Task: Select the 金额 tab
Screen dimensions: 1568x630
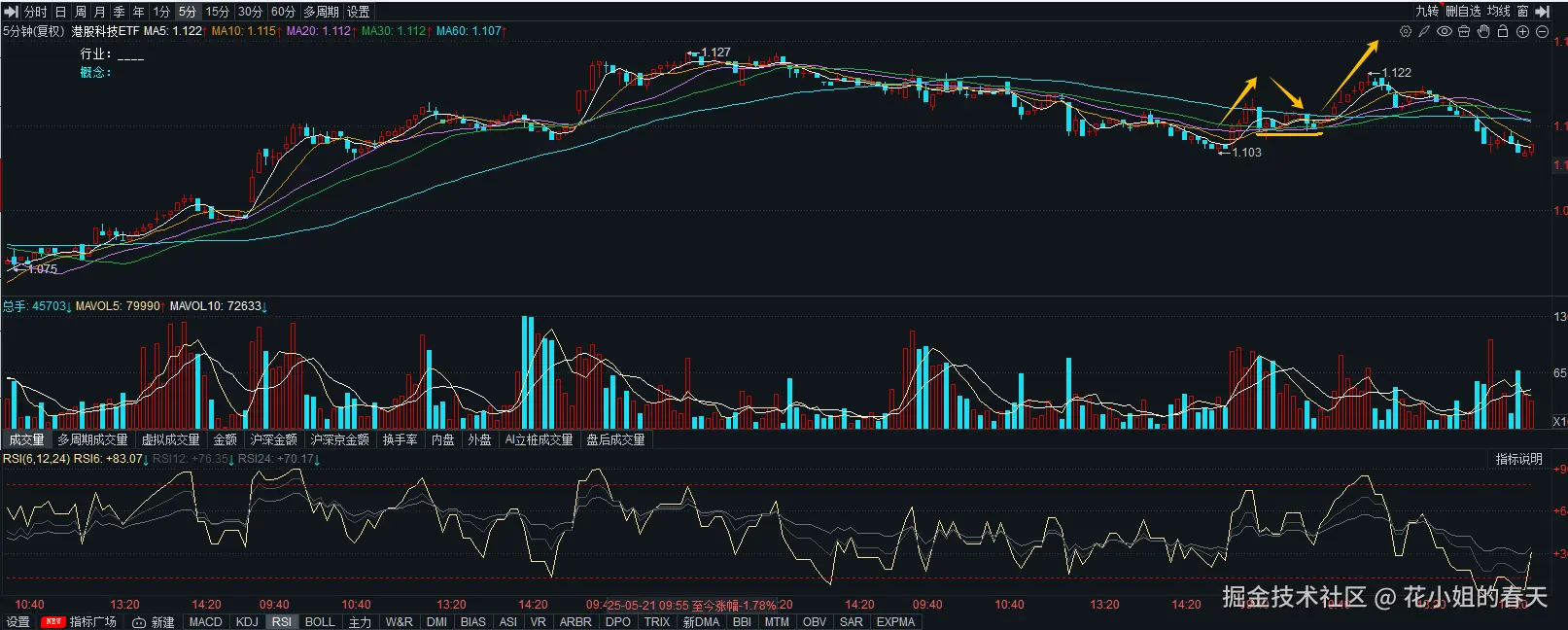Action: (226, 440)
